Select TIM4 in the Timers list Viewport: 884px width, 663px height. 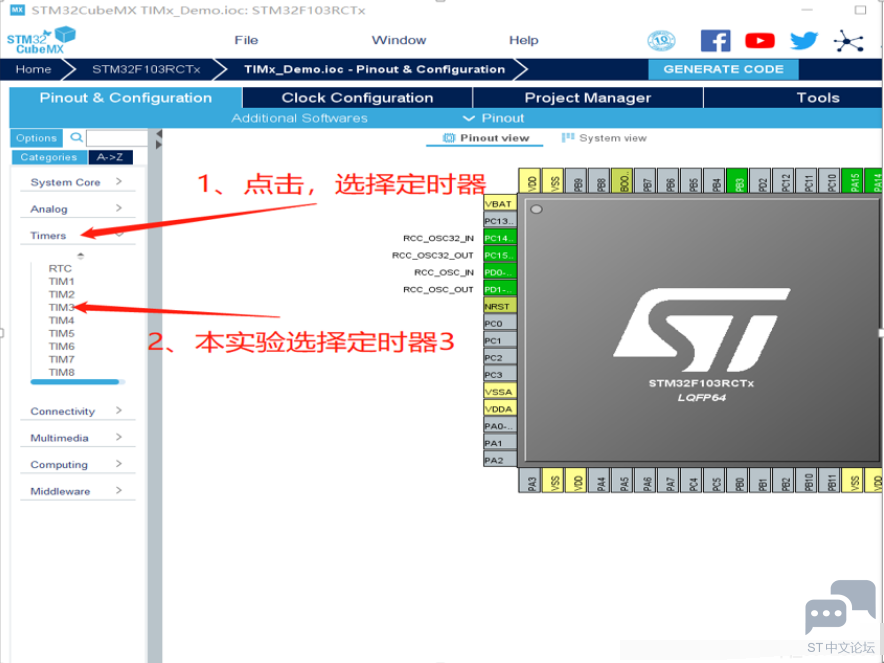(61, 320)
